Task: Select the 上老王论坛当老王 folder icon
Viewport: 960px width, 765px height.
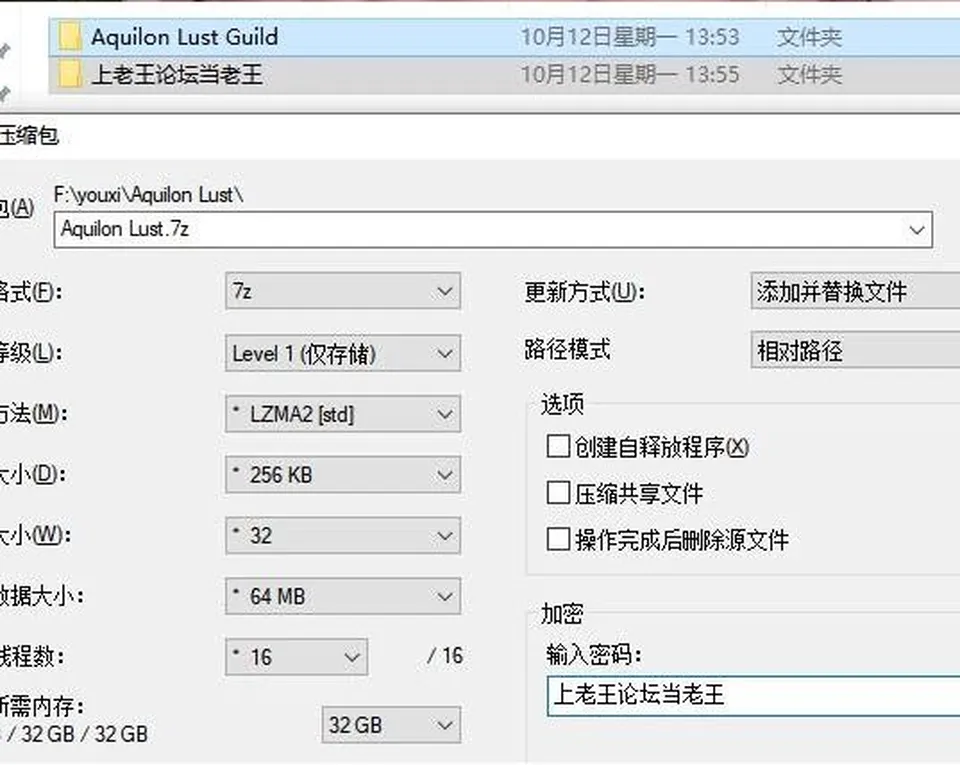Action: (x=70, y=75)
